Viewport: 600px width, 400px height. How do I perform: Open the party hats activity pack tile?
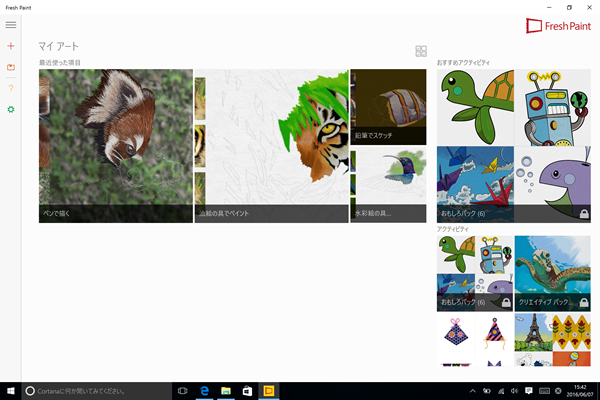(475, 338)
